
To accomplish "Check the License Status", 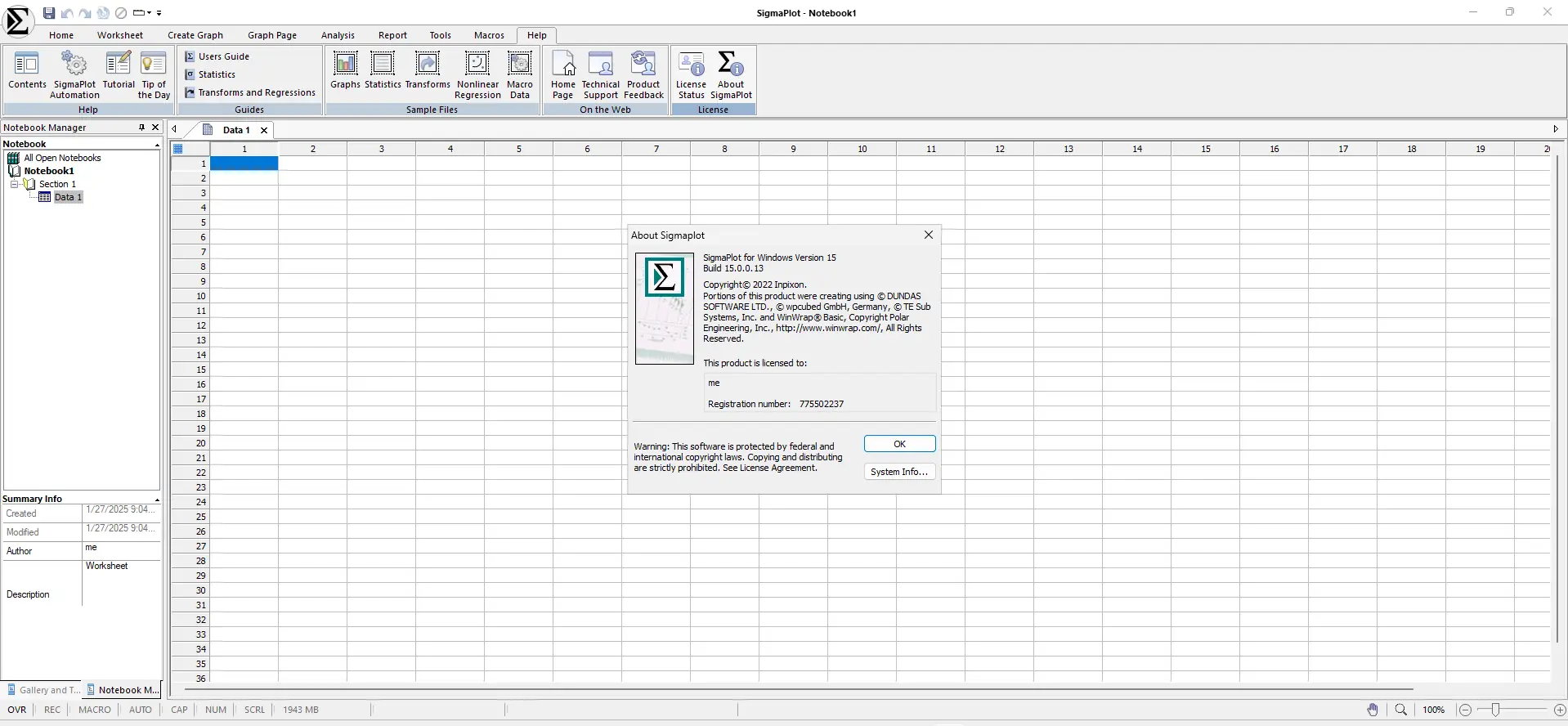I will 691,74.
